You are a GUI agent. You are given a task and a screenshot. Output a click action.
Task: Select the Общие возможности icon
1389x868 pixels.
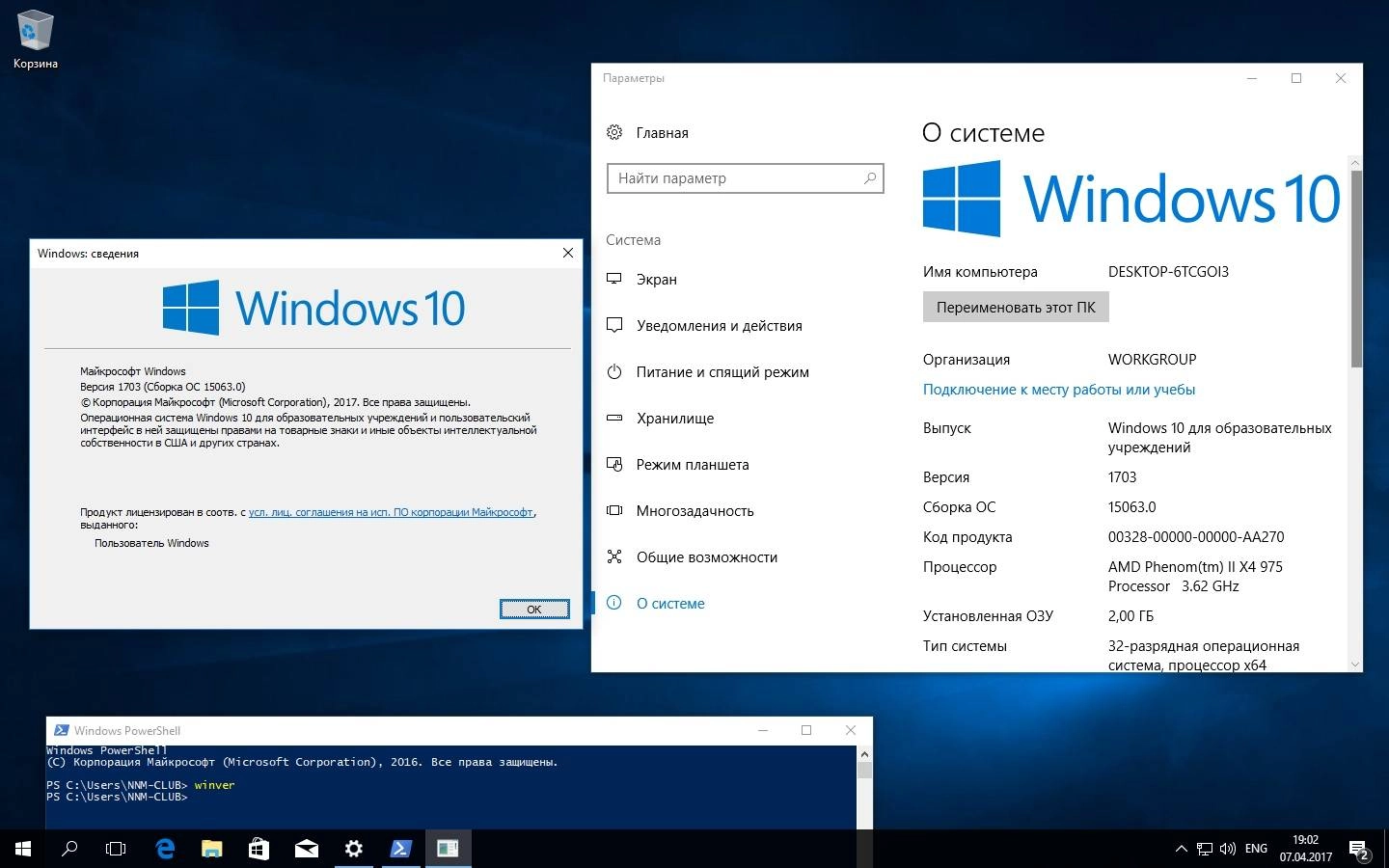(x=614, y=556)
